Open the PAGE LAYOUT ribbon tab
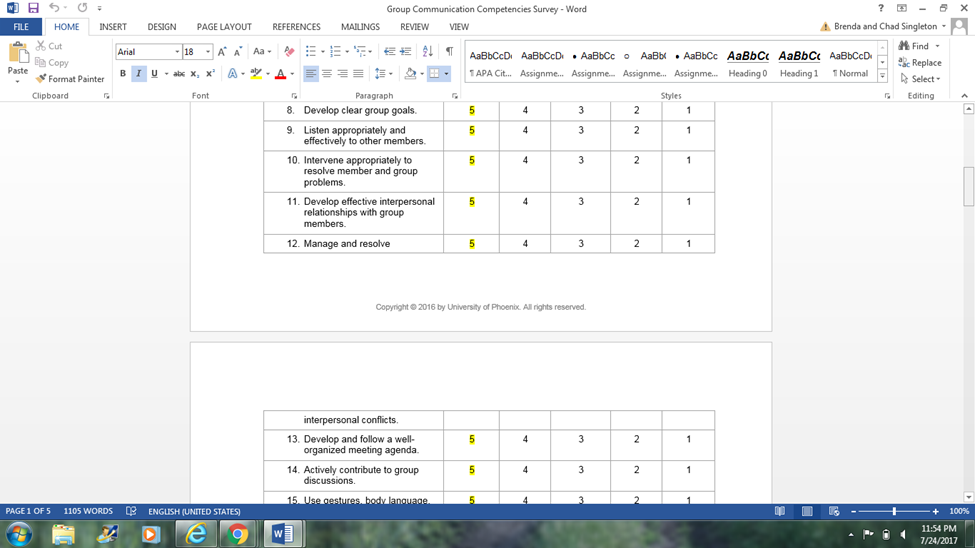Image resolution: width=975 pixels, height=548 pixels. pos(224,27)
